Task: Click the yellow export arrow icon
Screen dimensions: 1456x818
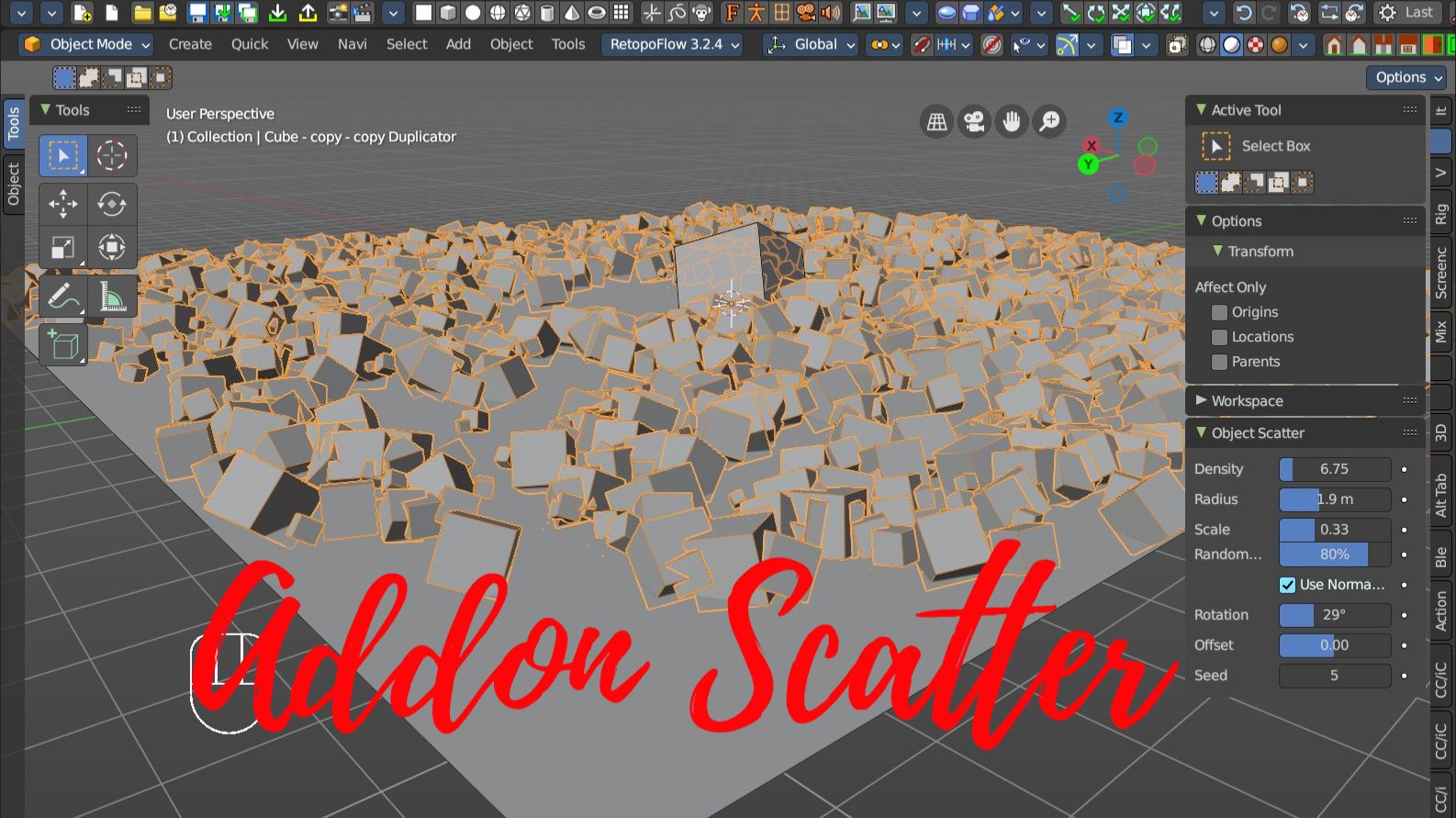Action: click(308, 13)
